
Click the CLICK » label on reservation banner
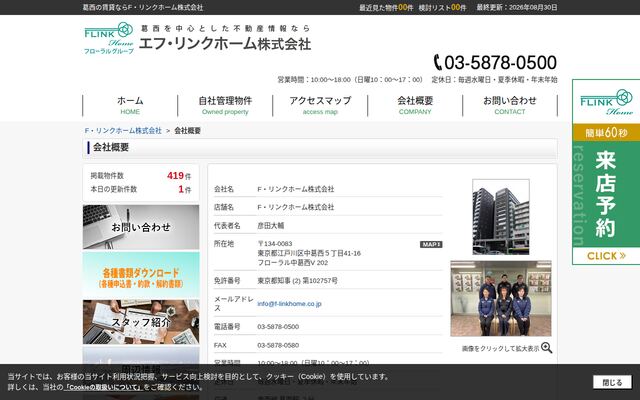point(606,256)
